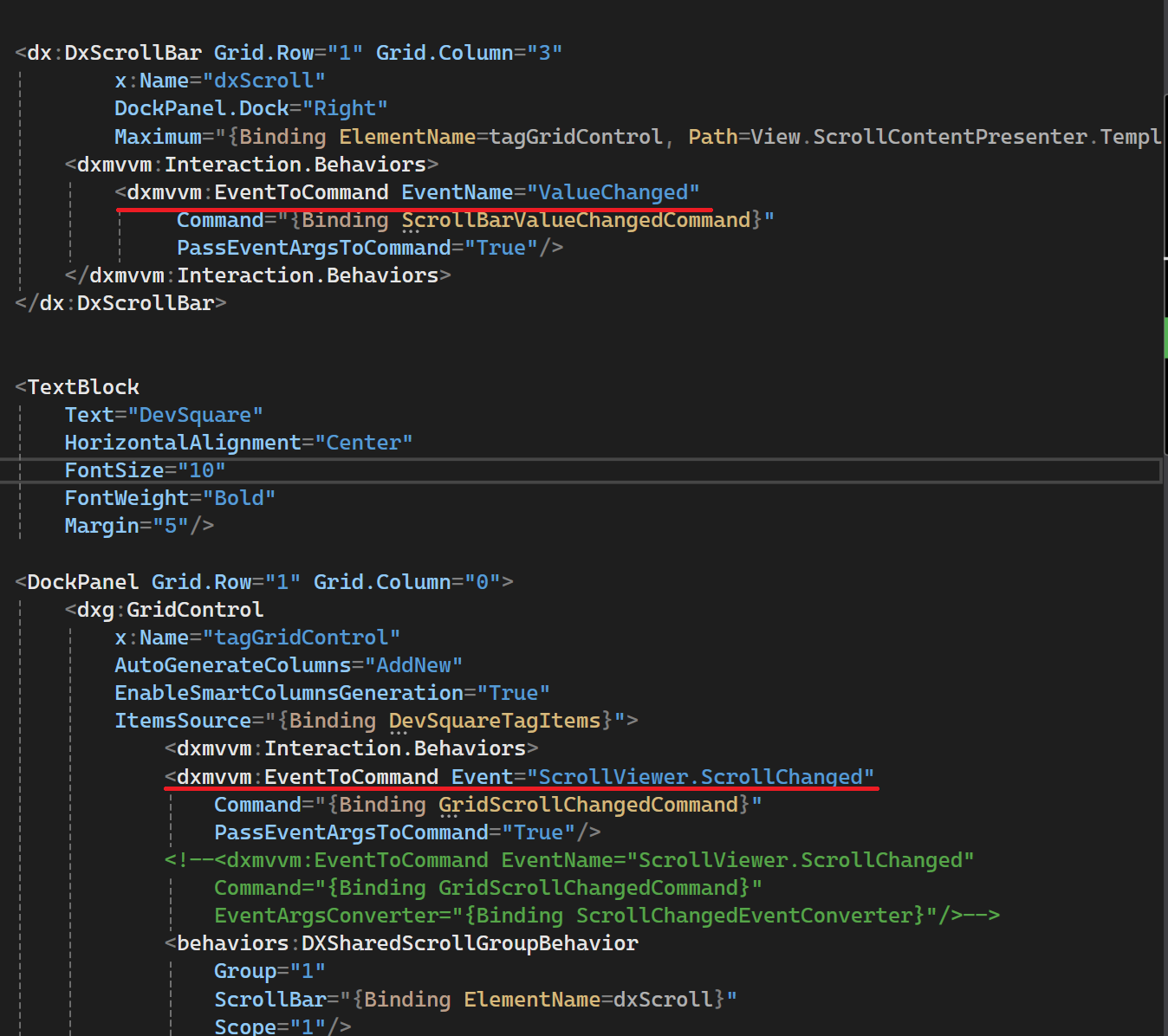Click the first opening dxmvvm:Interaction.Behaviors tag
Screen dimensions: 1168x1036
[x=251, y=165]
